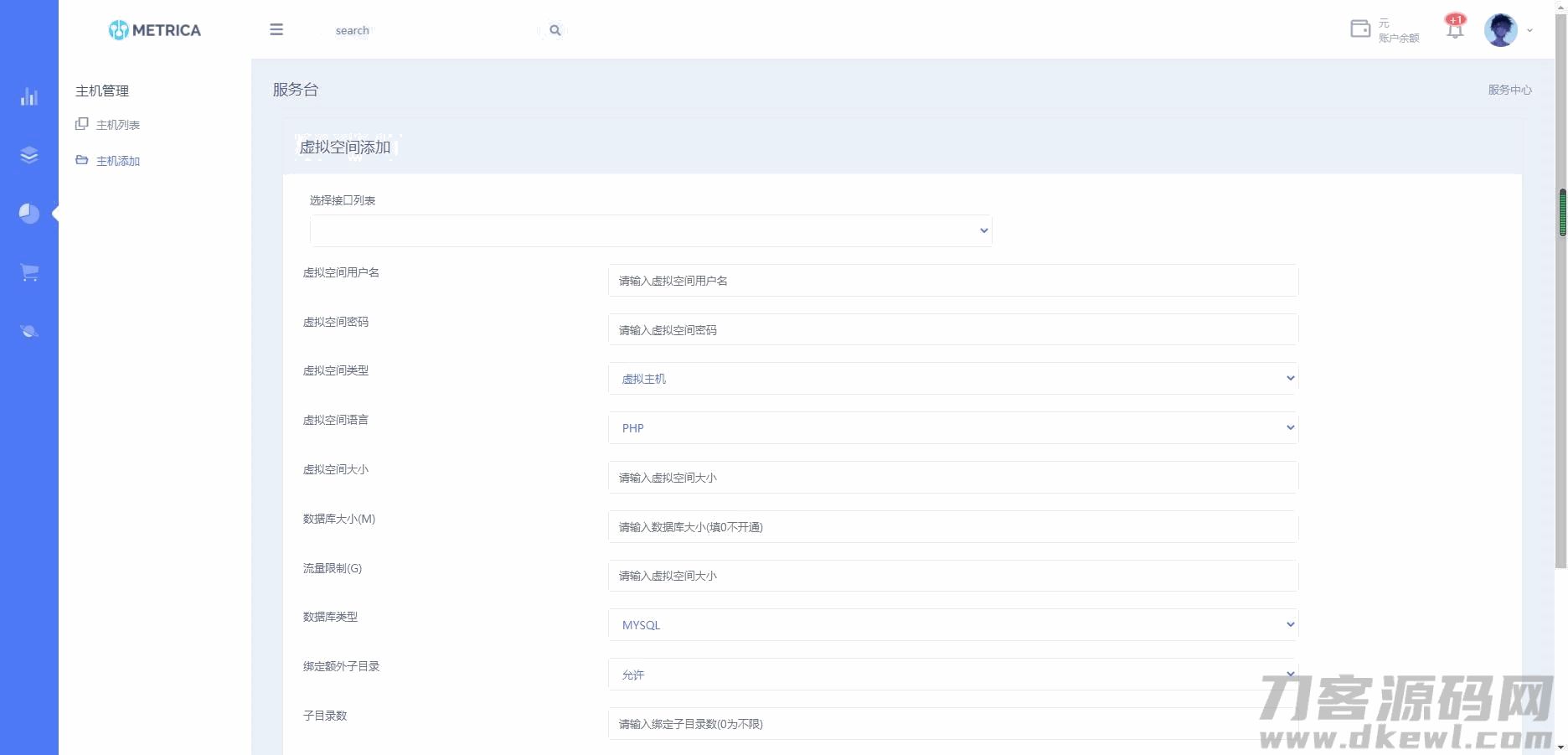
Task: Click the wallet account balance icon
Action: [1360, 29]
